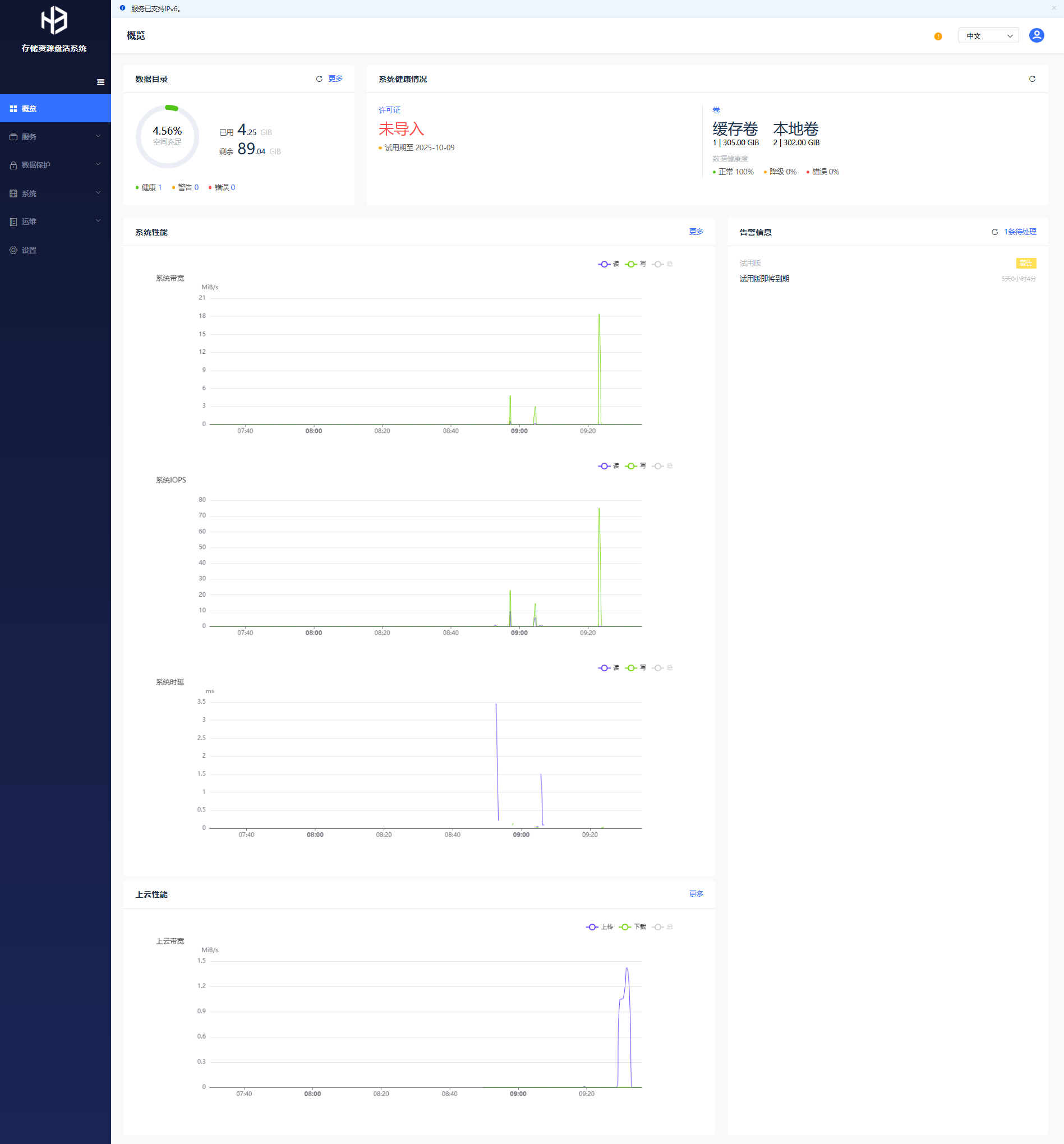Click the orange alert notification icon

938,36
